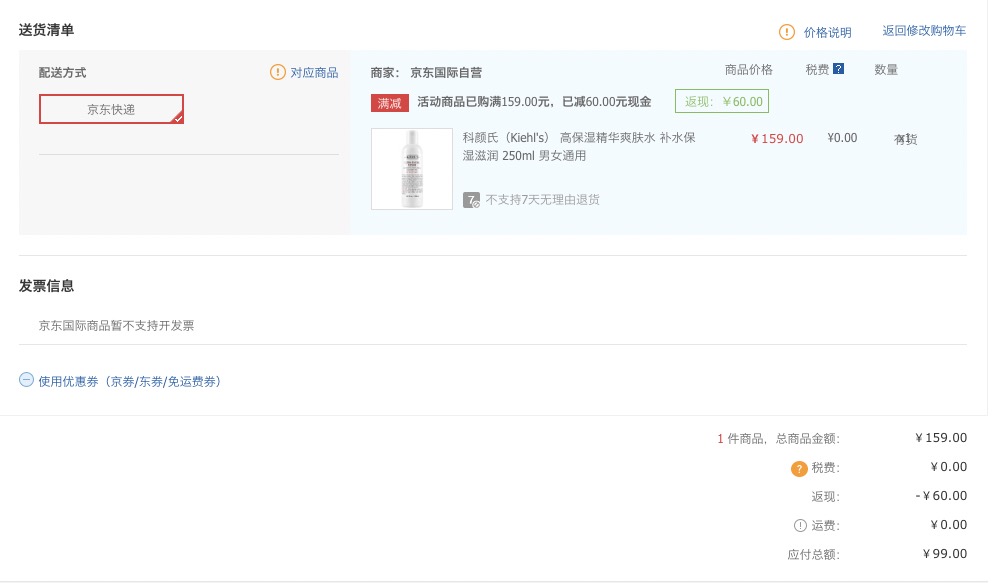Click 送货清单 section heading
This screenshot has height=583, width=998.
pos(46,30)
